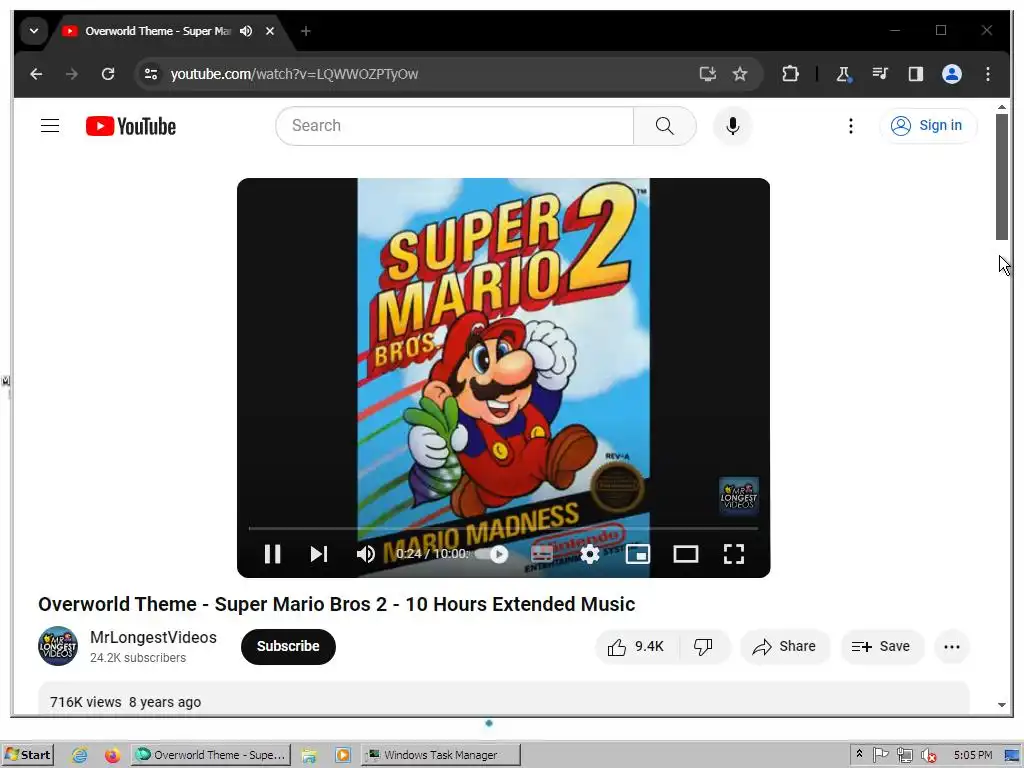The height and width of the screenshot is (768, 1024).
Task: Enter full screen mode
Action: click(734, 554)
